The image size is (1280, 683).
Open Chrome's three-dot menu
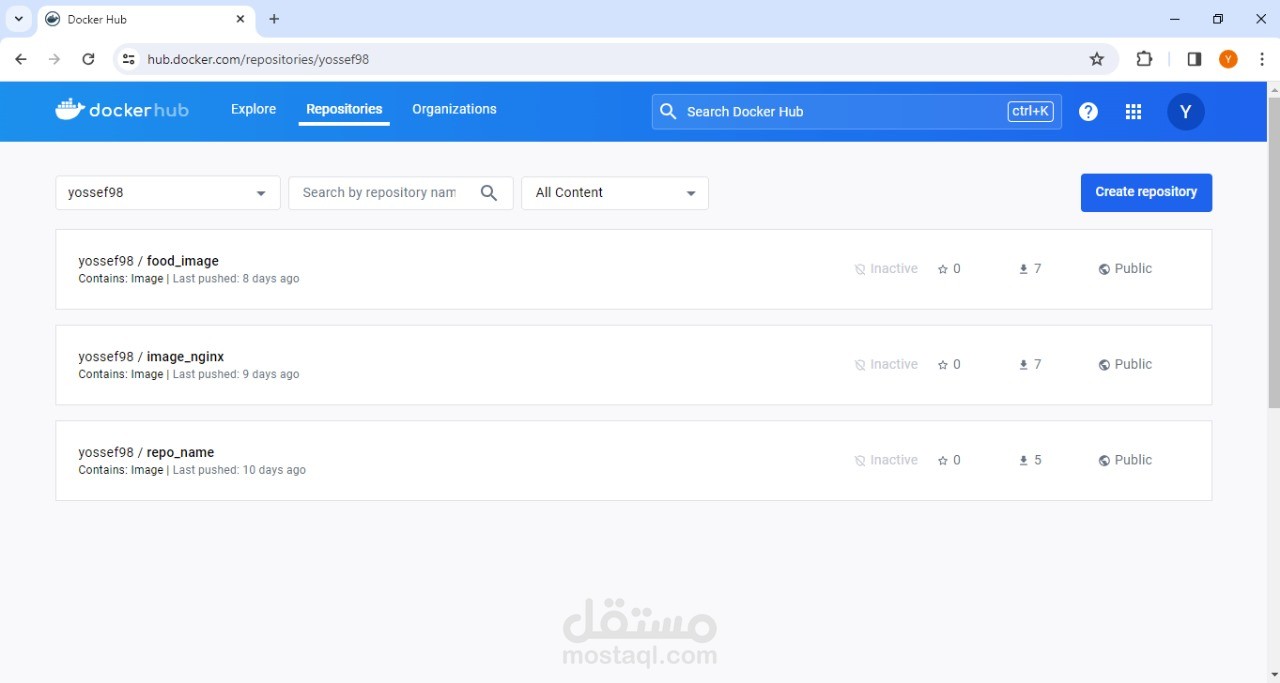coord(1263,59)
